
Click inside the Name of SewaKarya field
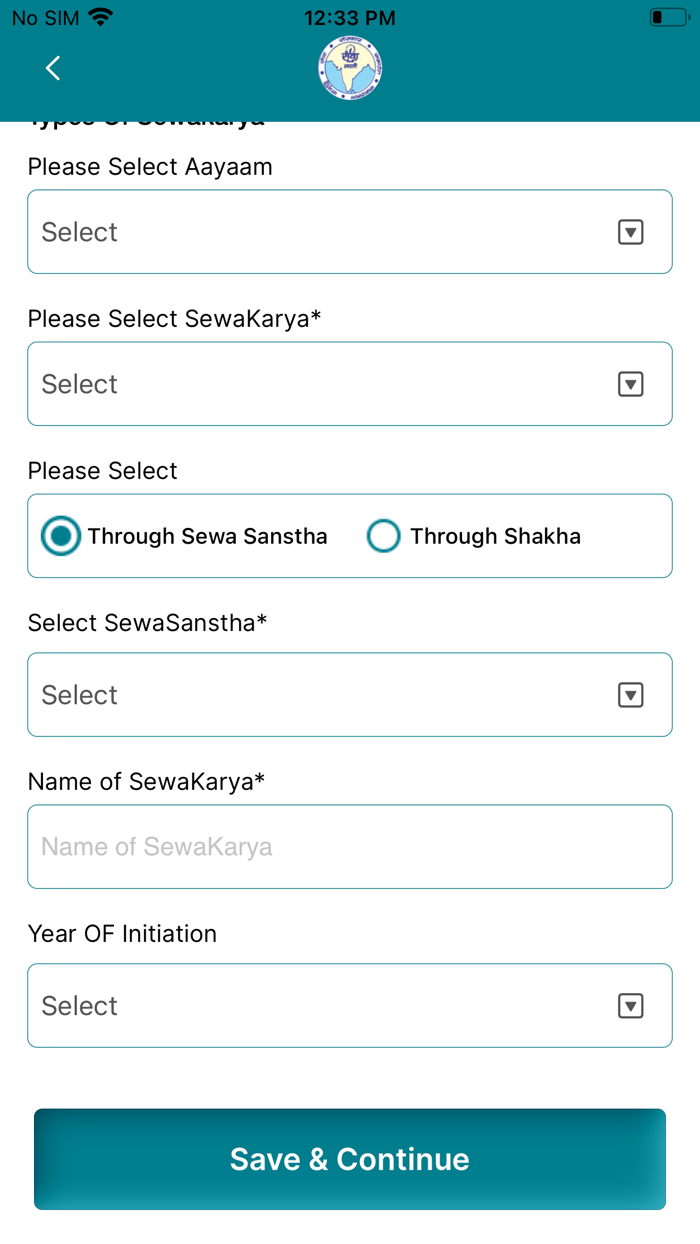point(349,846)
